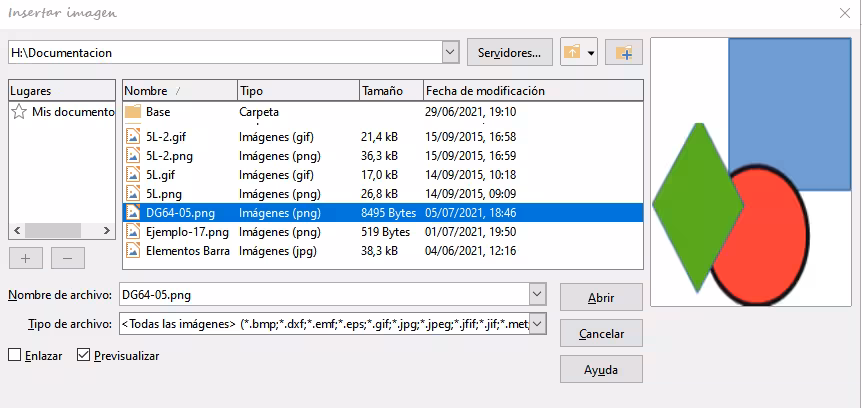Select the file name Ejemplo-17.png

pos(187,231)
